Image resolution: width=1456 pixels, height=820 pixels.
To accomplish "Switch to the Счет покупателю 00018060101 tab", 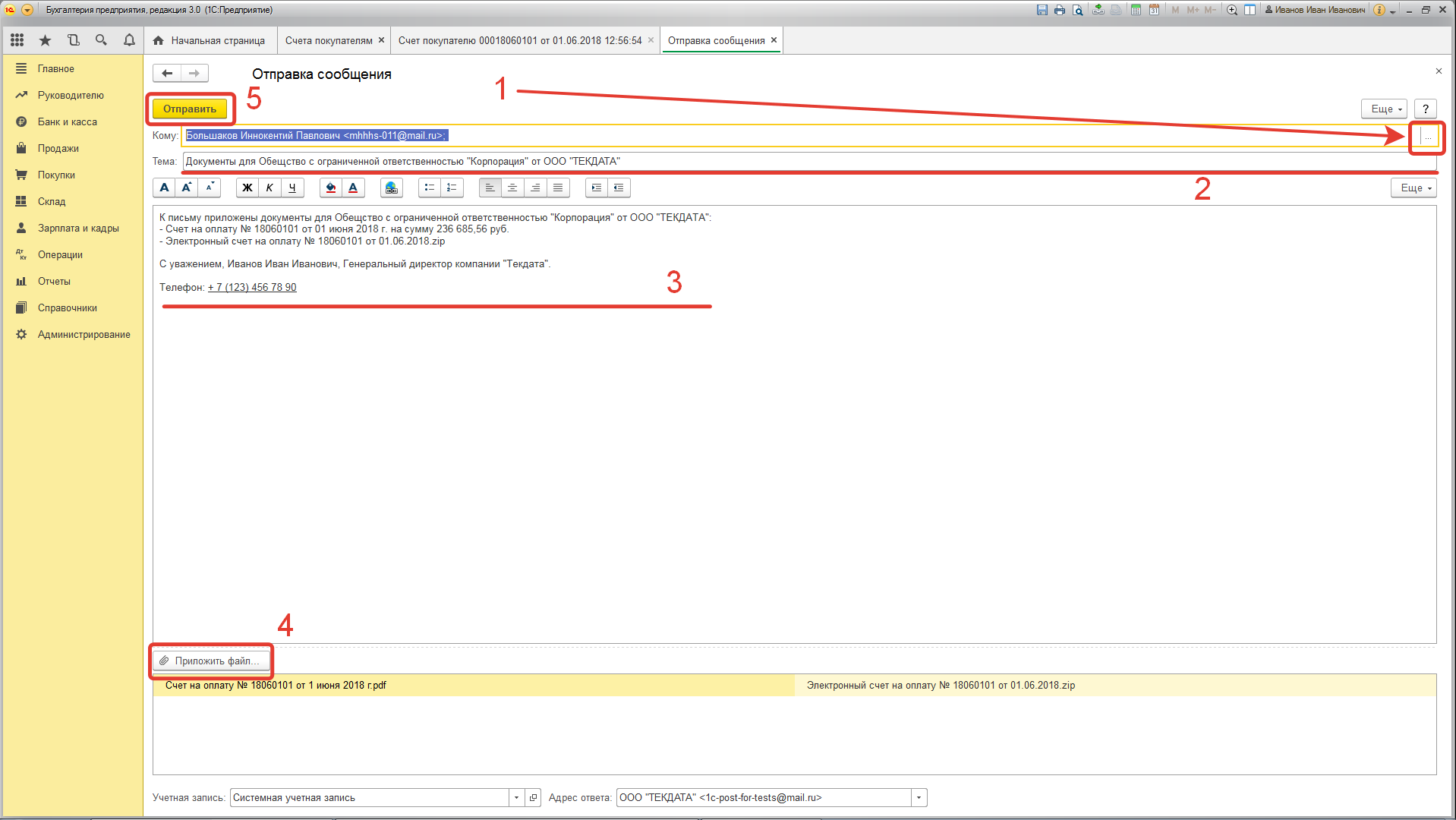I will pyautogui.click(x=525, y=40).
